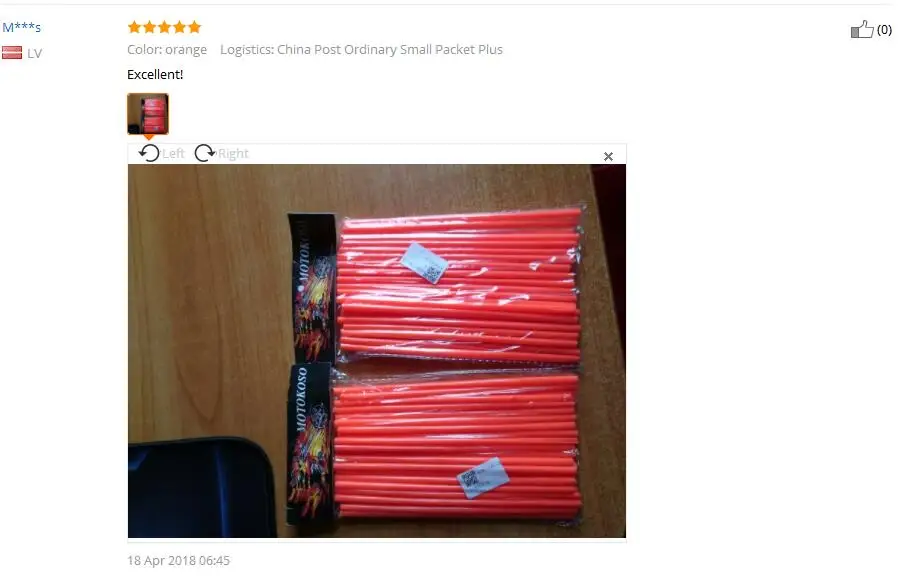
Task: Click the fifth orange rating star
Action: (x=195, y=27)
